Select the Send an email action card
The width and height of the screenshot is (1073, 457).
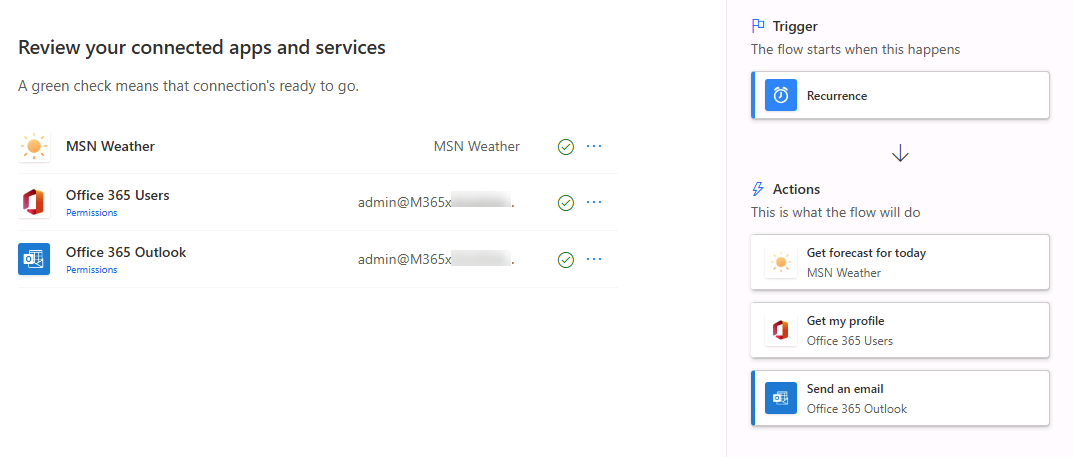pos(900,399)
